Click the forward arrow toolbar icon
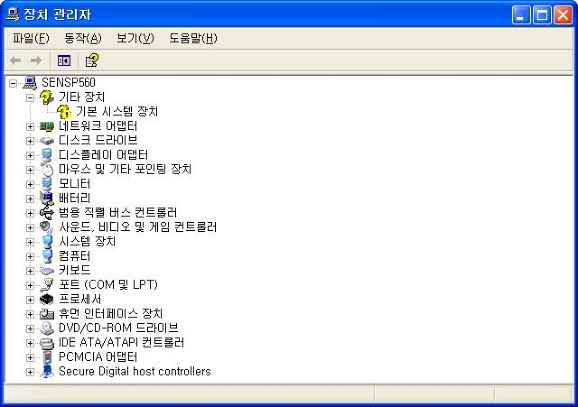The width and height of the screenshot is (578, 407). pyautogui.click(x=36, y=60)
